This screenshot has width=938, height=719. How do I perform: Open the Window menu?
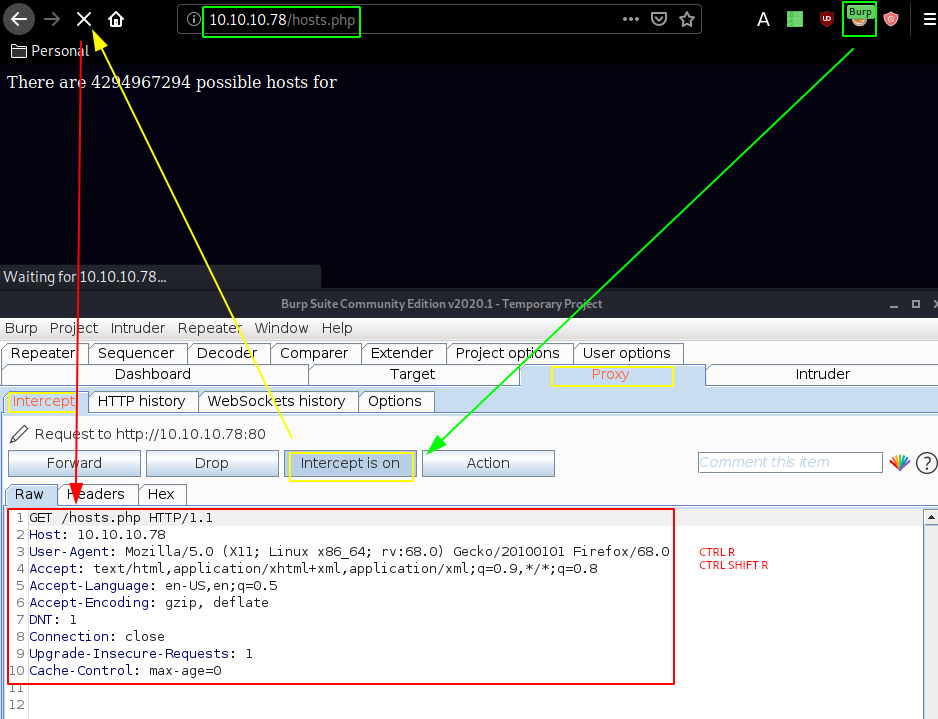pos(281,328)
